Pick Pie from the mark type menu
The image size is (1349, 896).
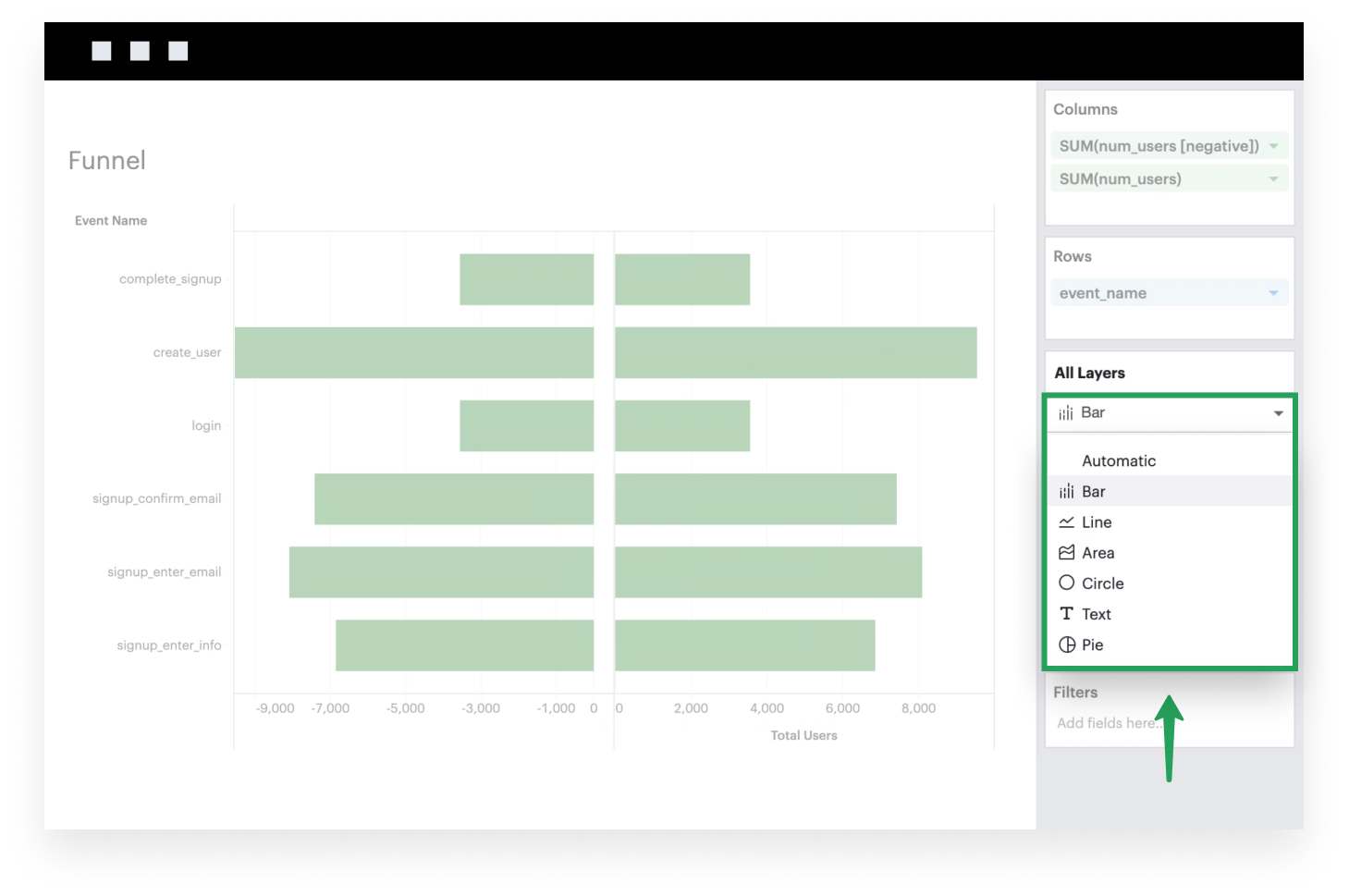[x=1092, y=644]
